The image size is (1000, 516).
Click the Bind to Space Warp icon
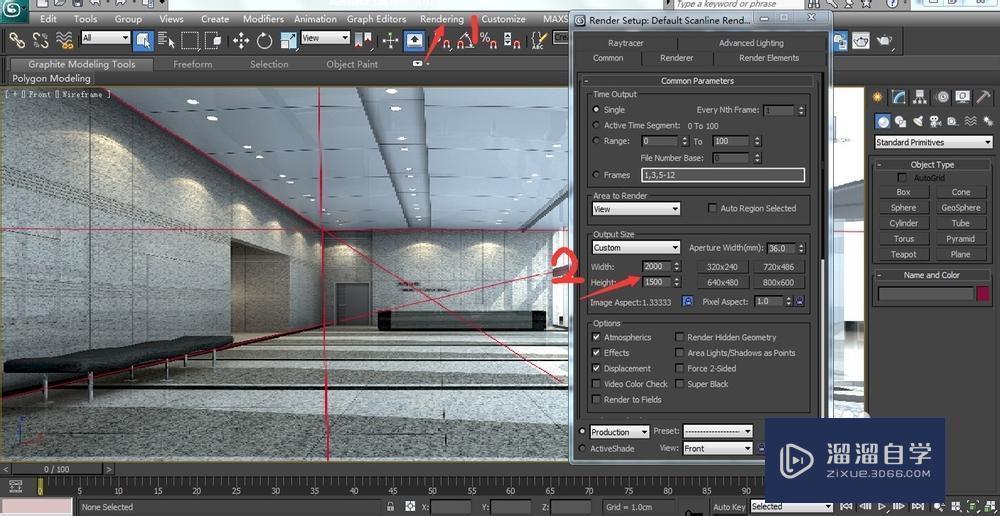[64, 41]
